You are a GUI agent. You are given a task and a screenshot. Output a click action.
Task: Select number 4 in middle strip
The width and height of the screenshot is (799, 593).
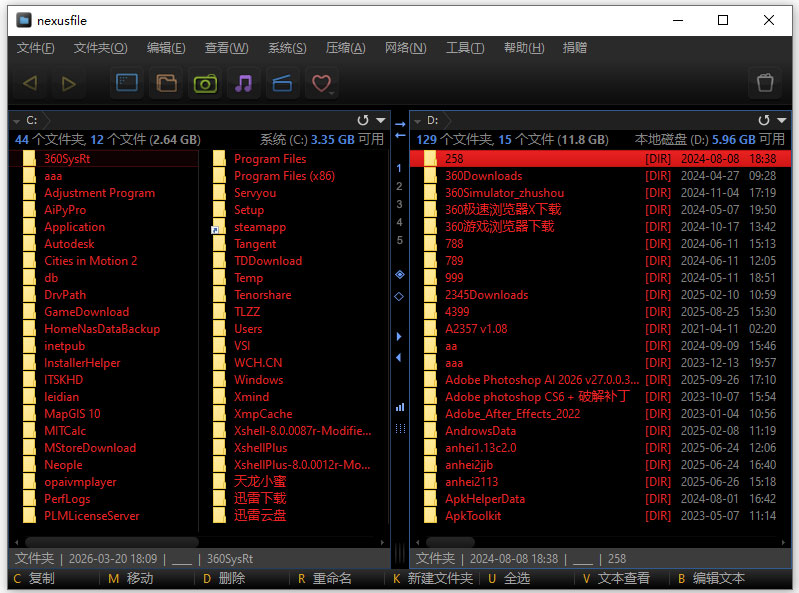point(400,222)
